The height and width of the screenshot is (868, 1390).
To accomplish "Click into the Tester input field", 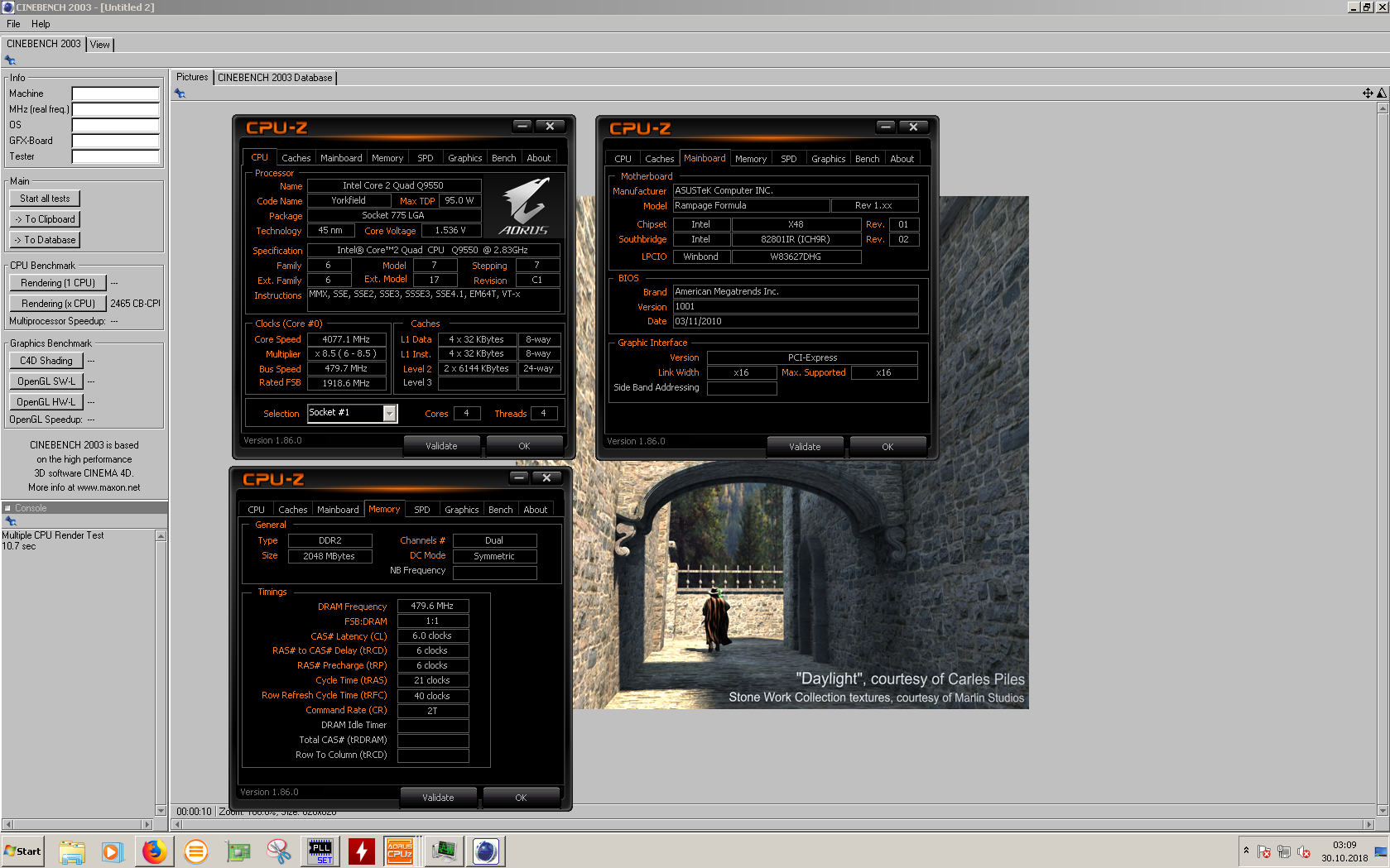I will tap(115, 156).
